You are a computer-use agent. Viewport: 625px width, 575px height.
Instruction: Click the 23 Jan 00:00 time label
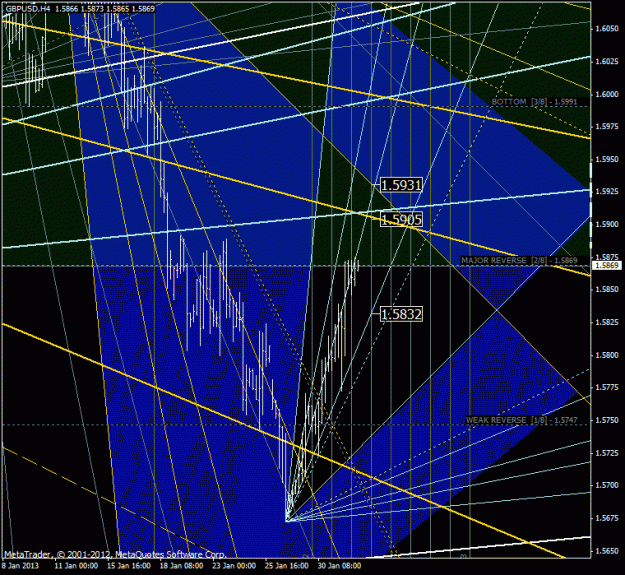pyautogui.click(x=234, y=566)
